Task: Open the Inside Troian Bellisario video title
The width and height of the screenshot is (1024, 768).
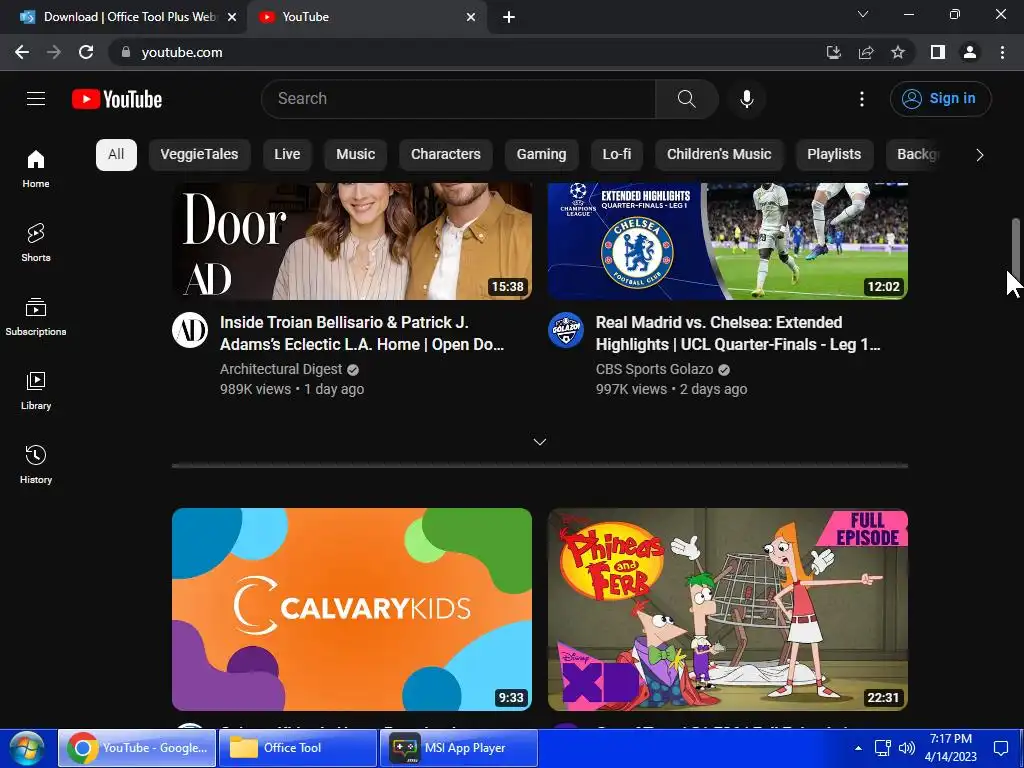Action: pyautogui.click(x=362, y=333)
